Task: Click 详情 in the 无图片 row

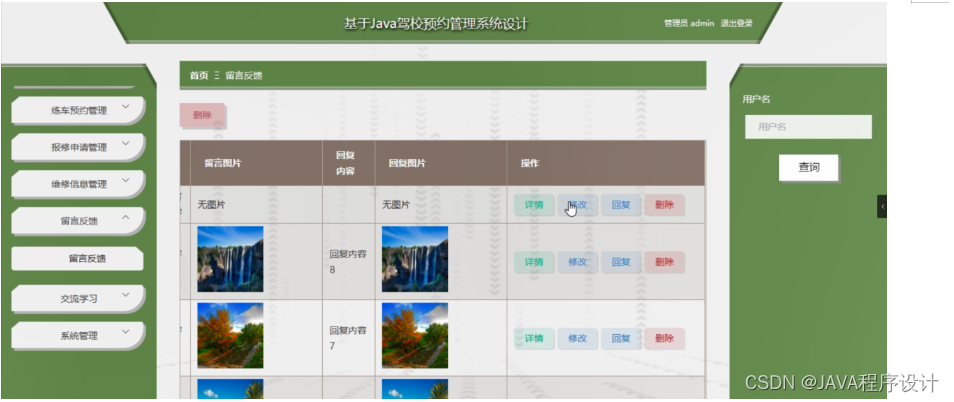Action: click(534, 205)
